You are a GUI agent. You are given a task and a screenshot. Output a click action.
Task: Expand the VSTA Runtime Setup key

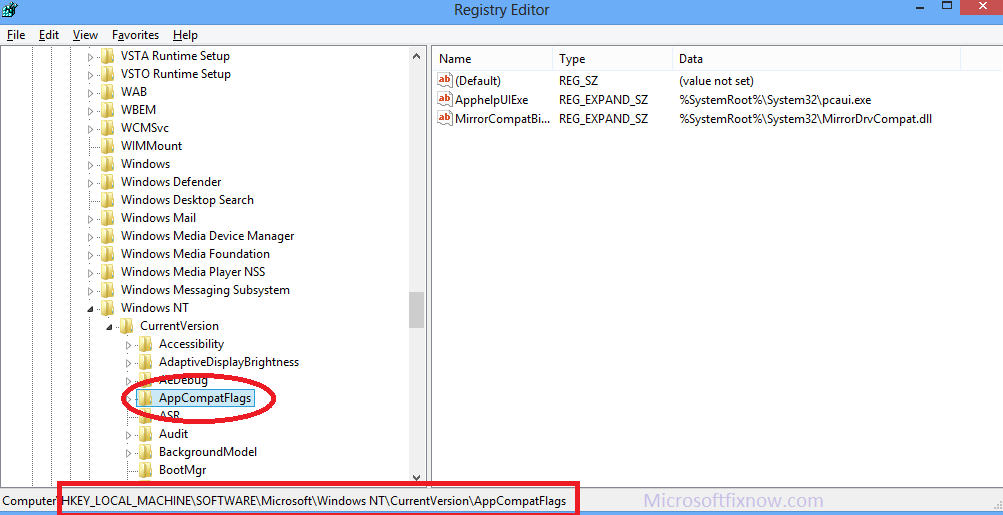(90, 56)
